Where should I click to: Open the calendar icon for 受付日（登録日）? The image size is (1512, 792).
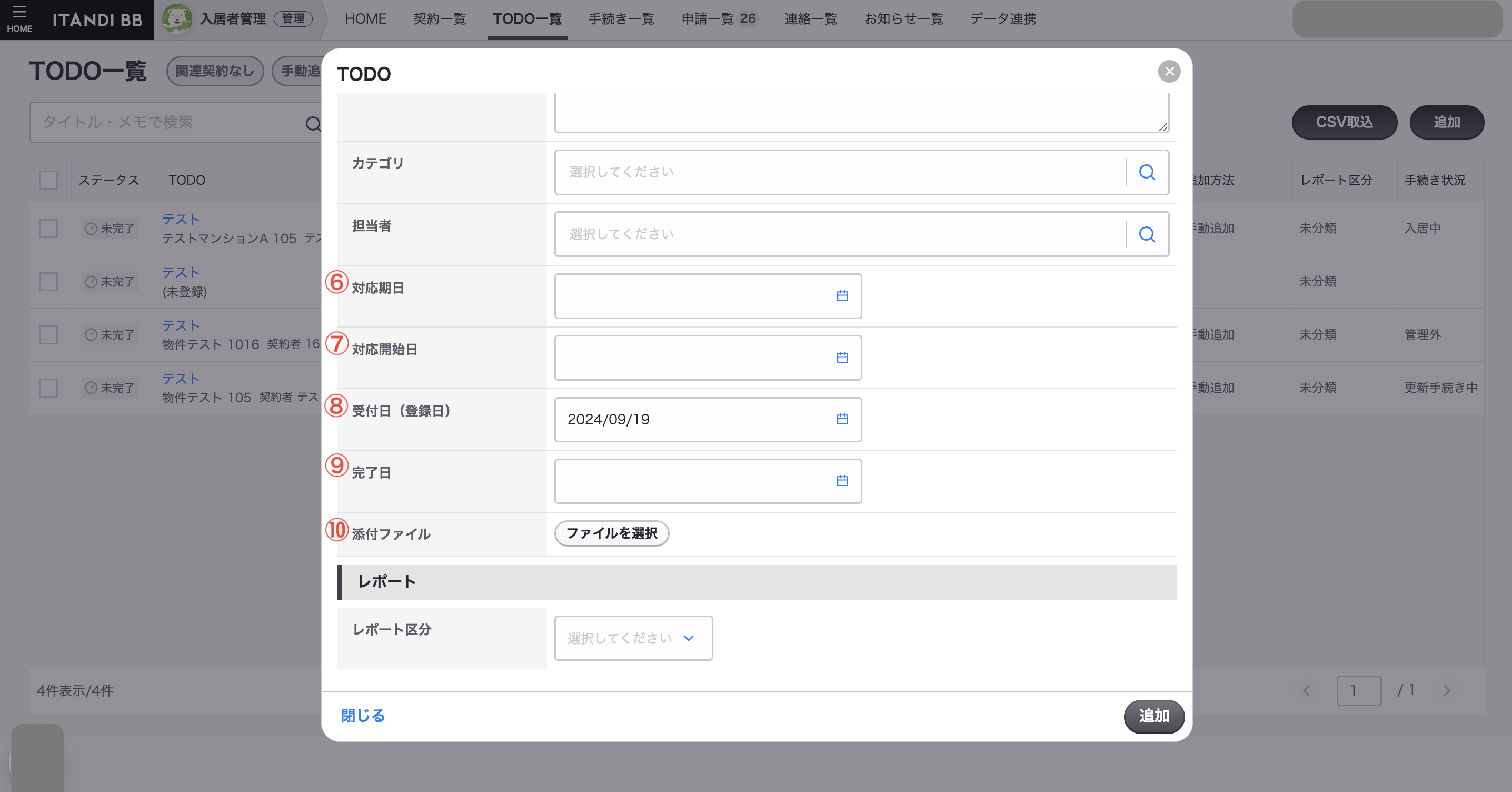tap(842, 419)
